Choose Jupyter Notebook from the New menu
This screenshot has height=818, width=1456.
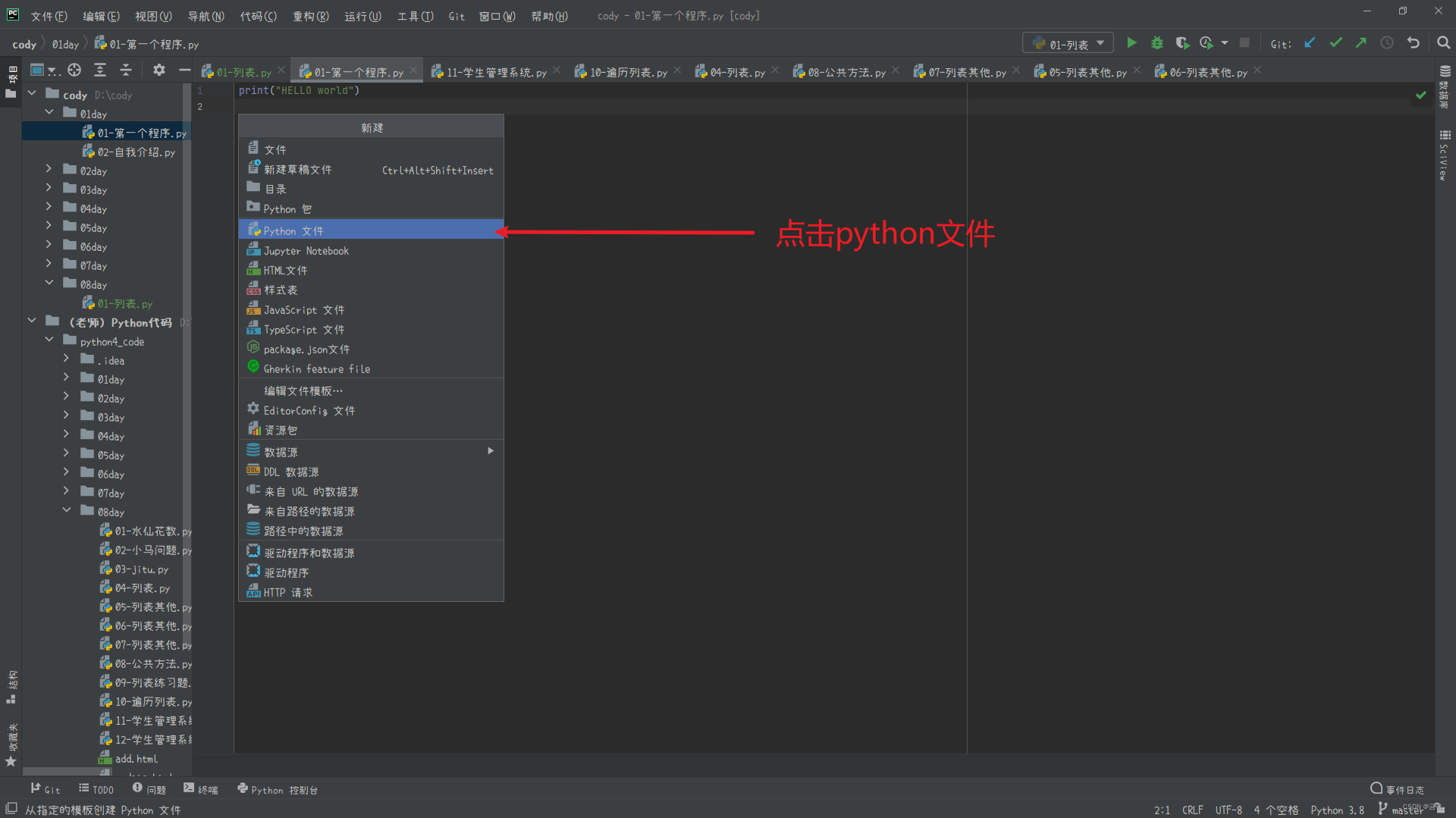click(x=371, y=250)
